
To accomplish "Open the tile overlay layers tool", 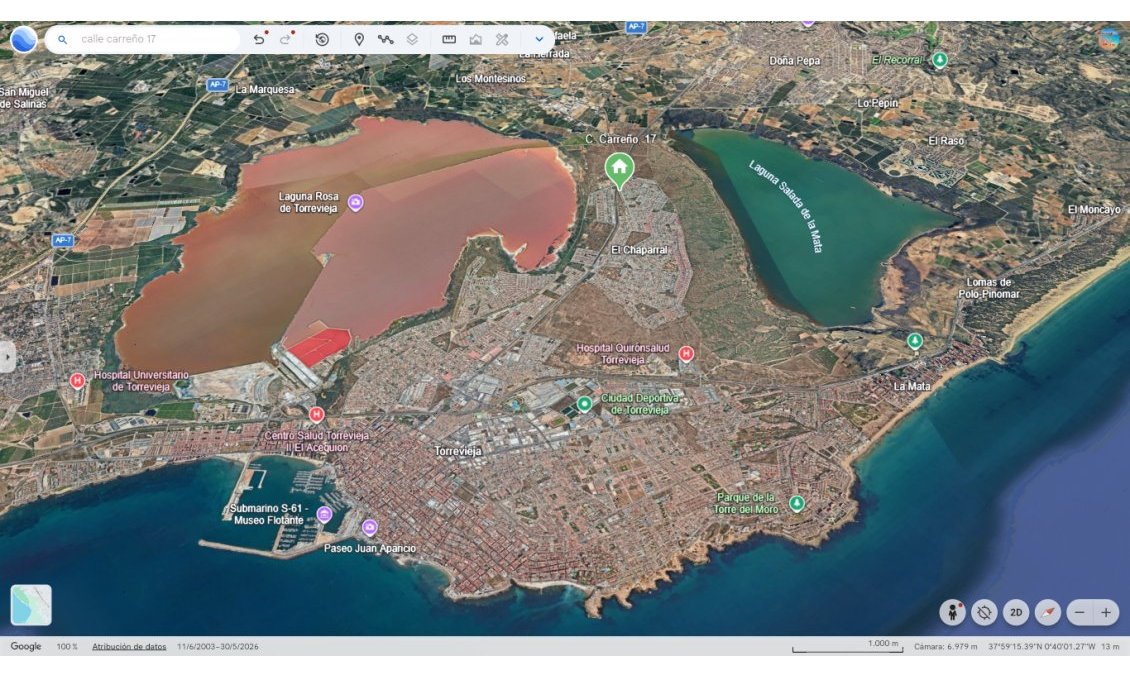I will (412, 40).
